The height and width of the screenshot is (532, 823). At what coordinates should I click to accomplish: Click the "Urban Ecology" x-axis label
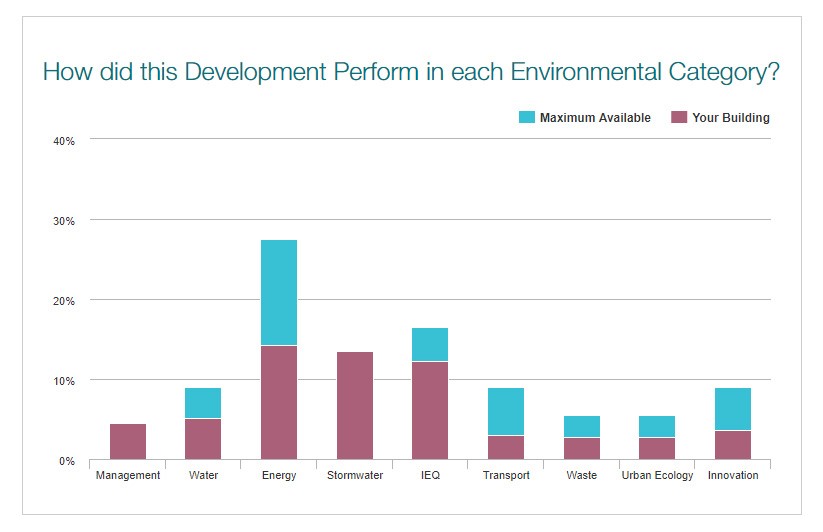657,475
